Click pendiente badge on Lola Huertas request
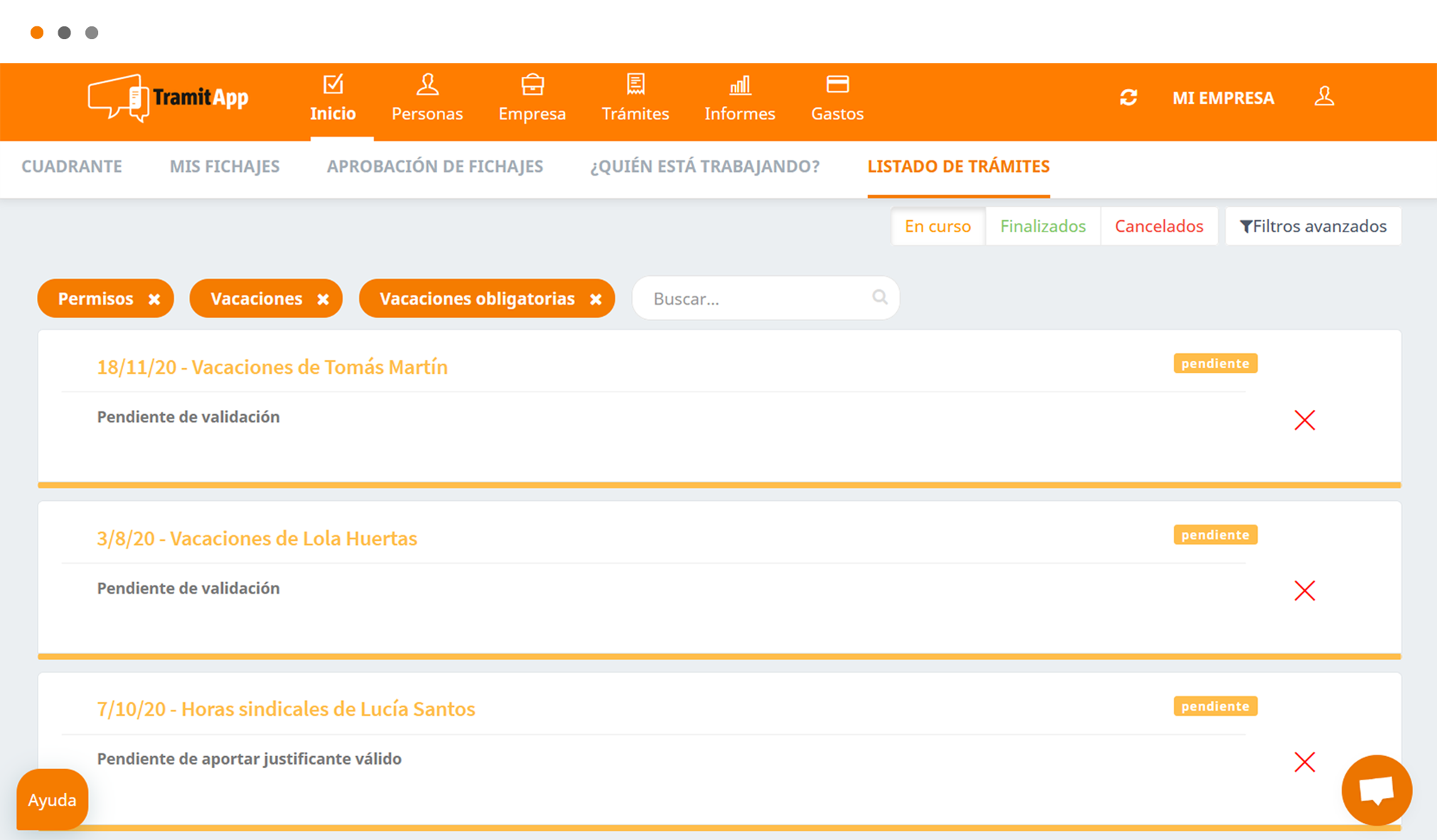The image size is (1437, 840). (1215, 534)
